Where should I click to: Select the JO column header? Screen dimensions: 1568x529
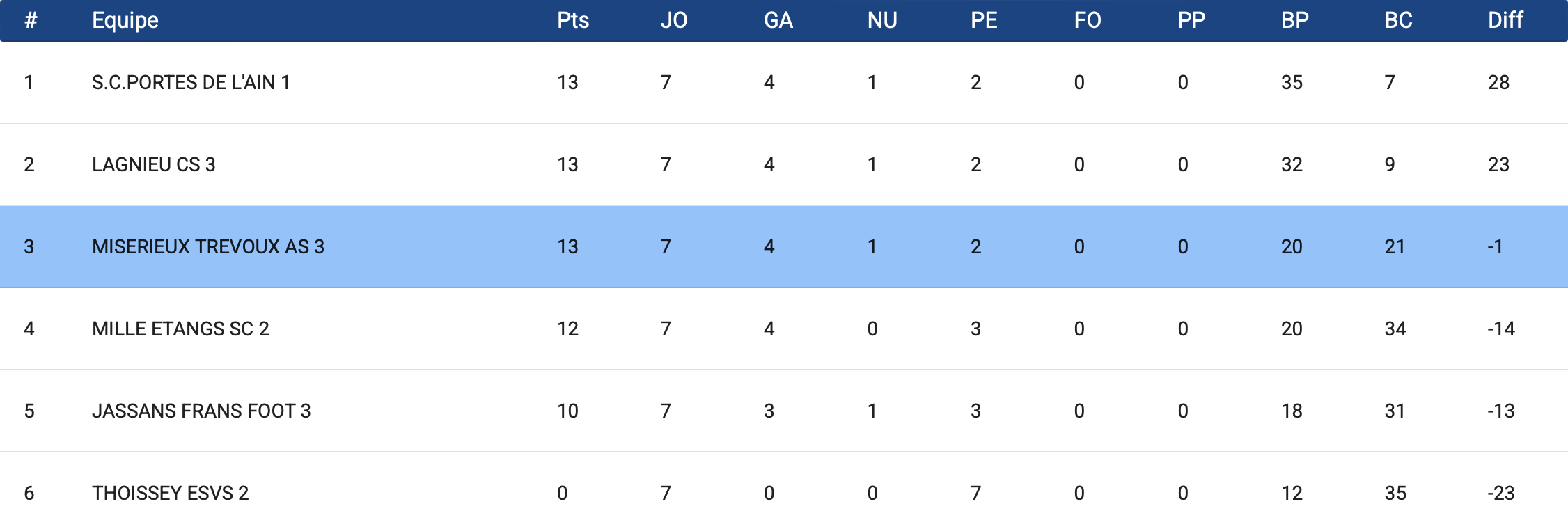click(673, 20)
